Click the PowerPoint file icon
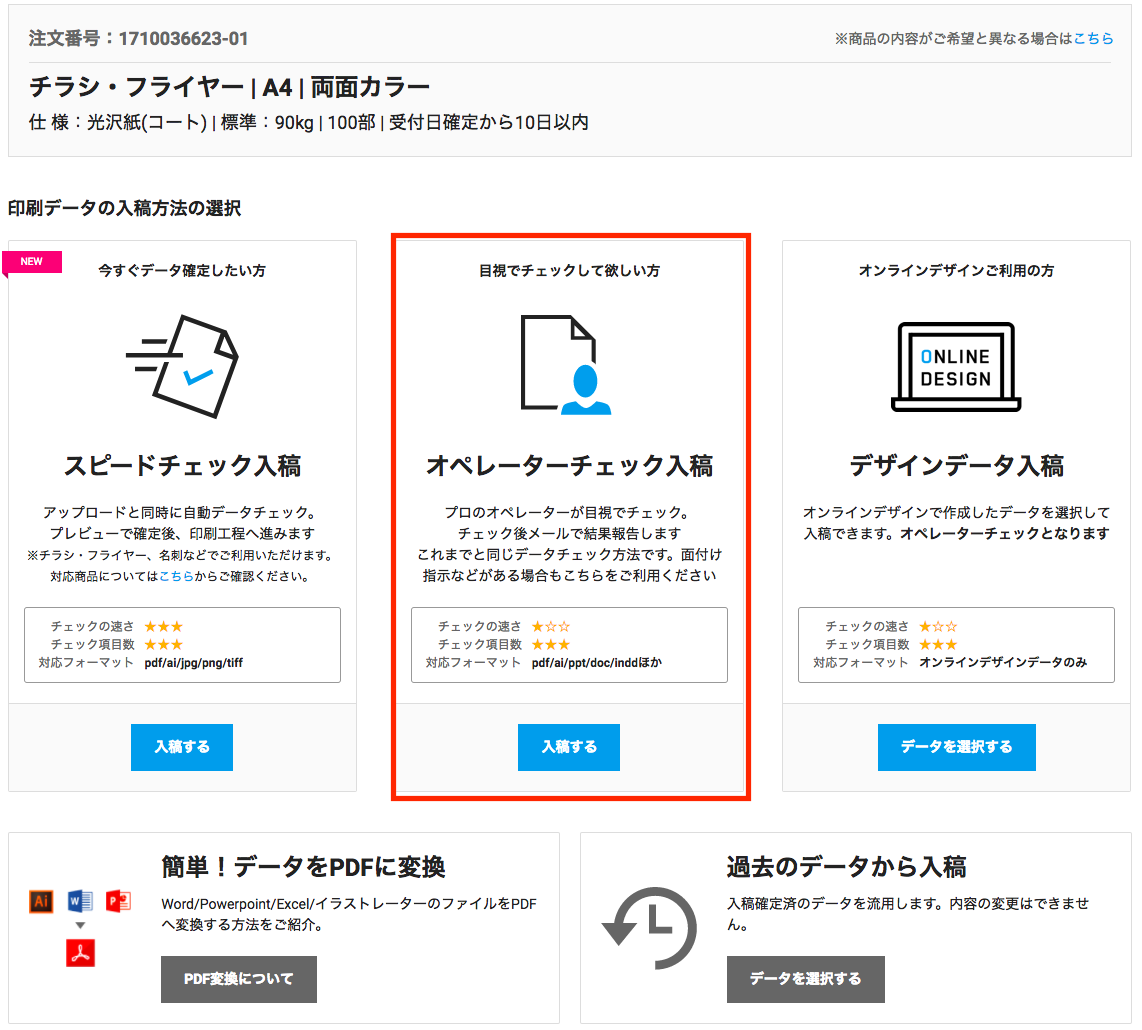 [x=119, y=901]
